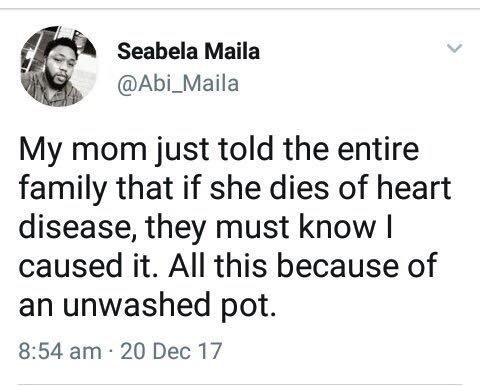
Task: Click the line 'caused it. All this because of'
Action: pos(228,265)
